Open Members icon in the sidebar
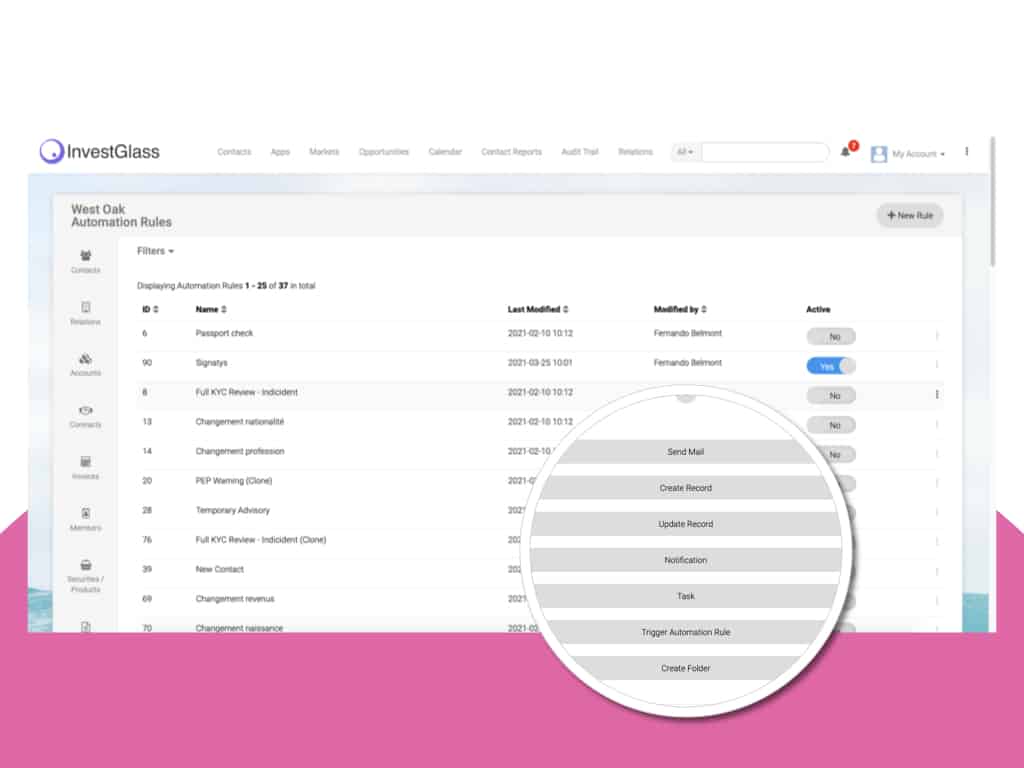1024x768 pixels. [86, 519]
